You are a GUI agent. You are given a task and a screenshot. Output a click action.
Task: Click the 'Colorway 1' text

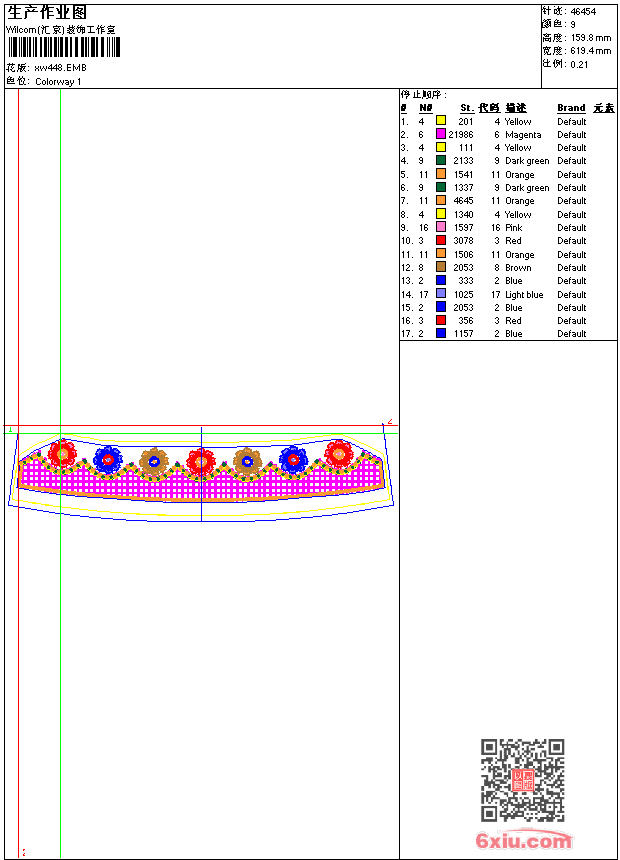point(58,82)
